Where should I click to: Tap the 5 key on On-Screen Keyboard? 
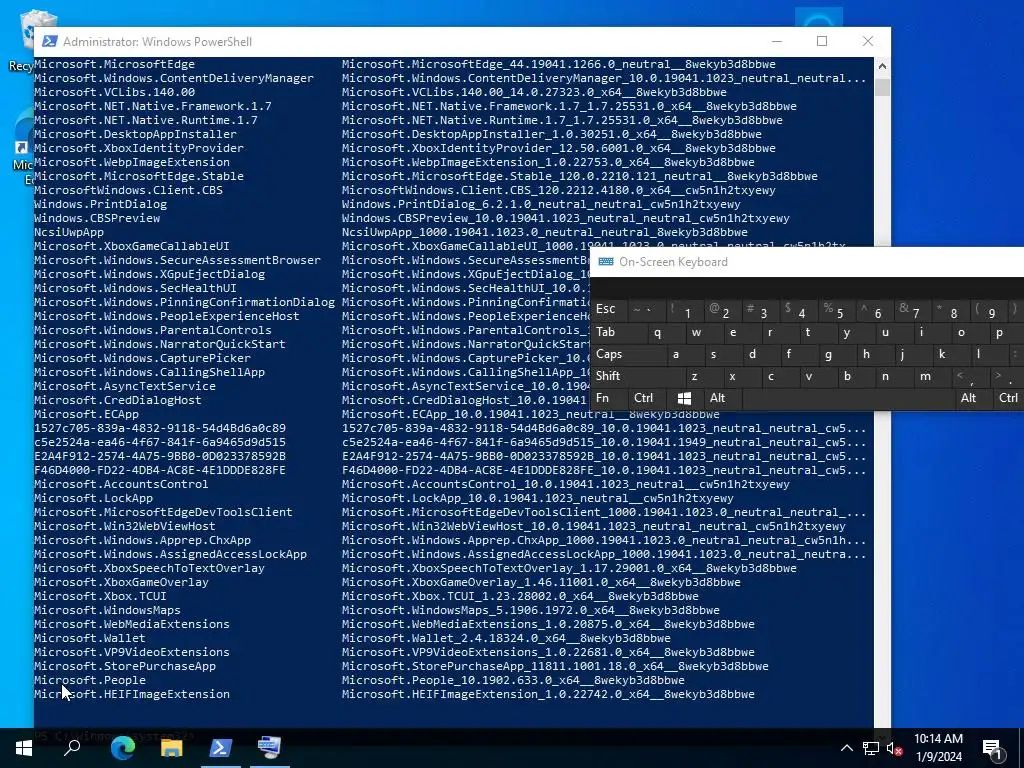click(x=836, y=310)
